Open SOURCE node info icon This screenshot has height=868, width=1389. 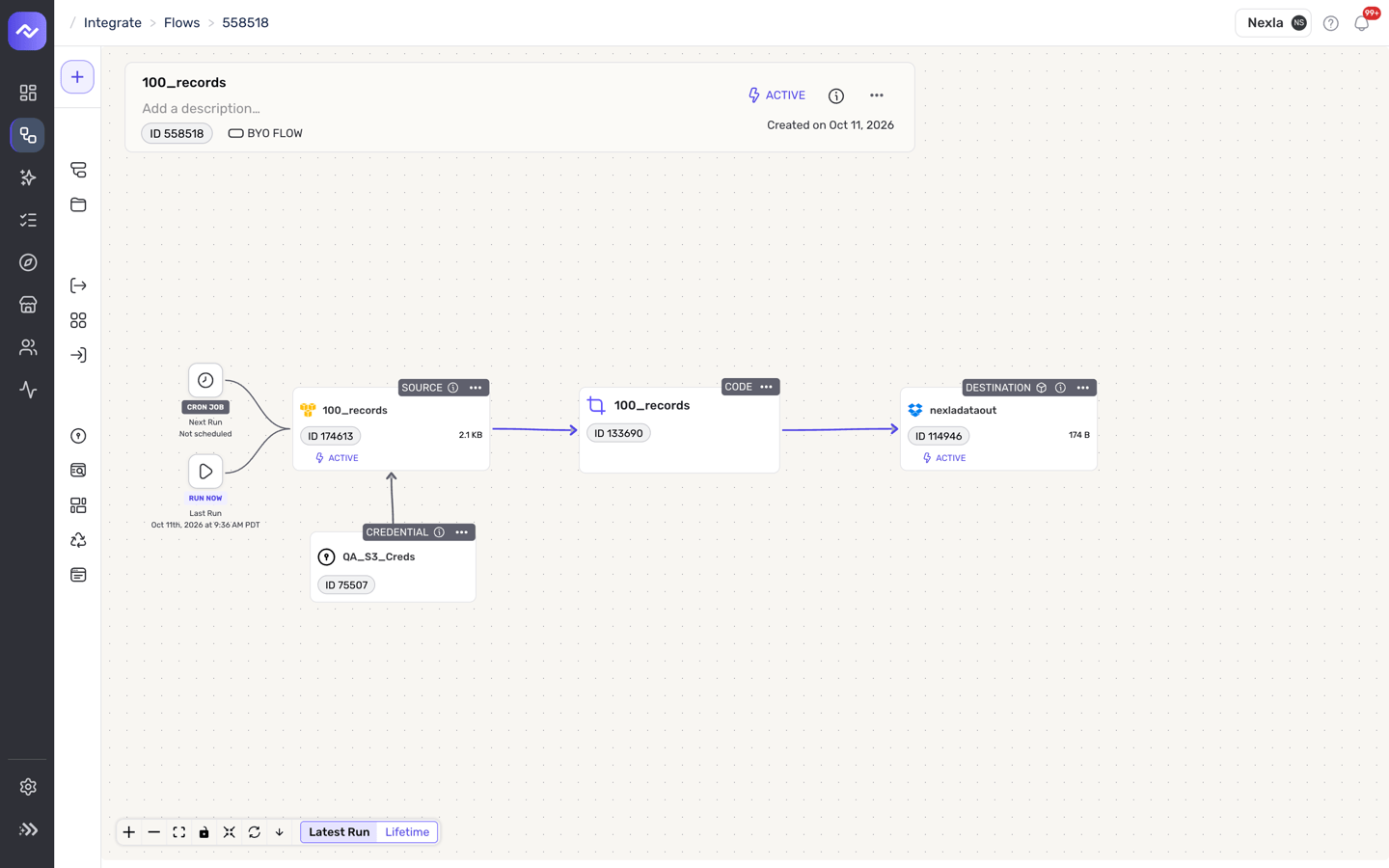pyautogui.click(x=453, y=388)
